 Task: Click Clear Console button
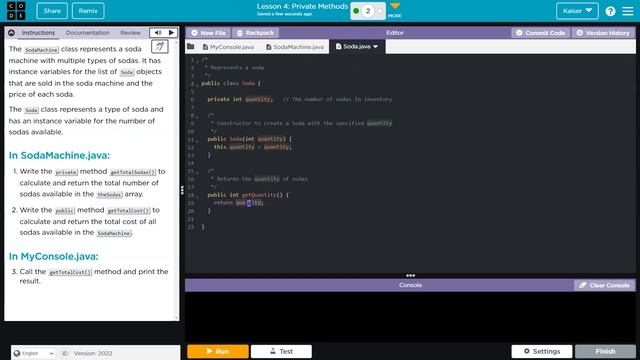pos(604,285)
